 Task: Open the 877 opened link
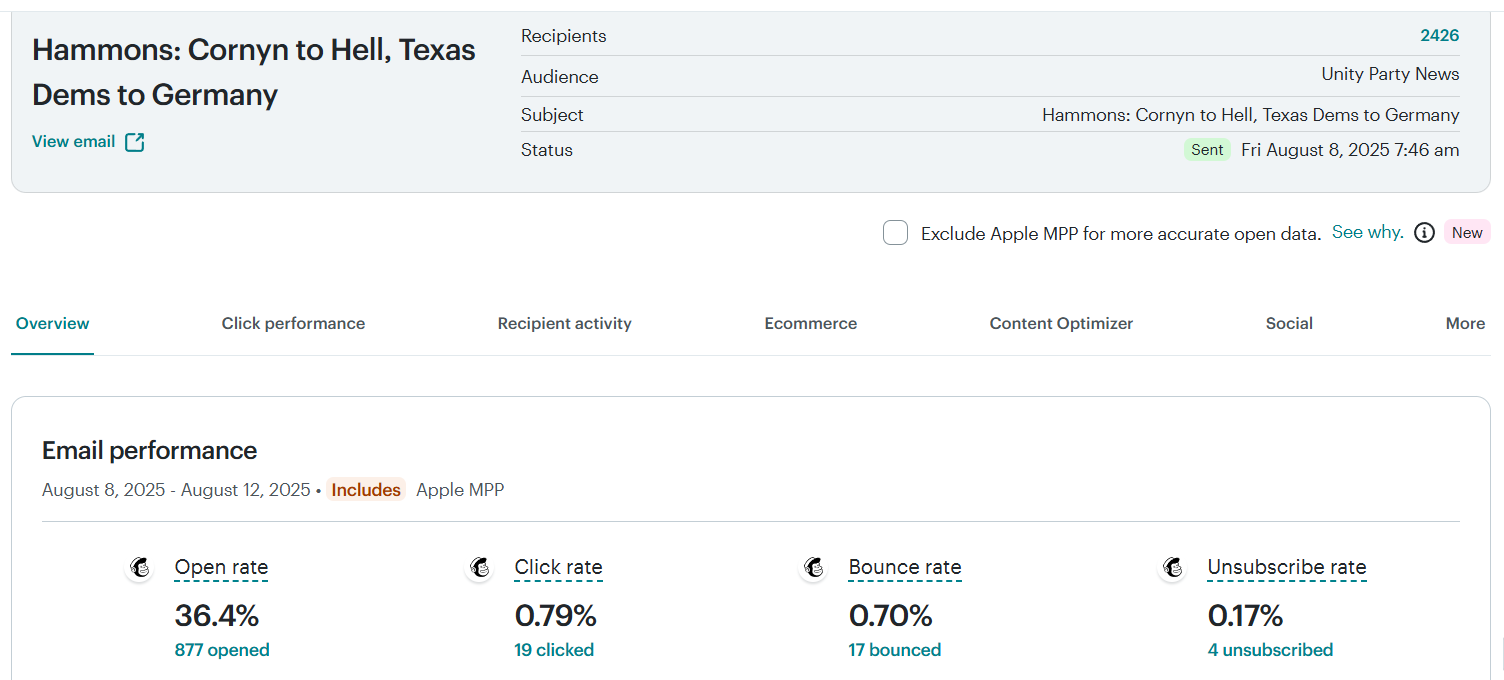(x=222, y=650)
